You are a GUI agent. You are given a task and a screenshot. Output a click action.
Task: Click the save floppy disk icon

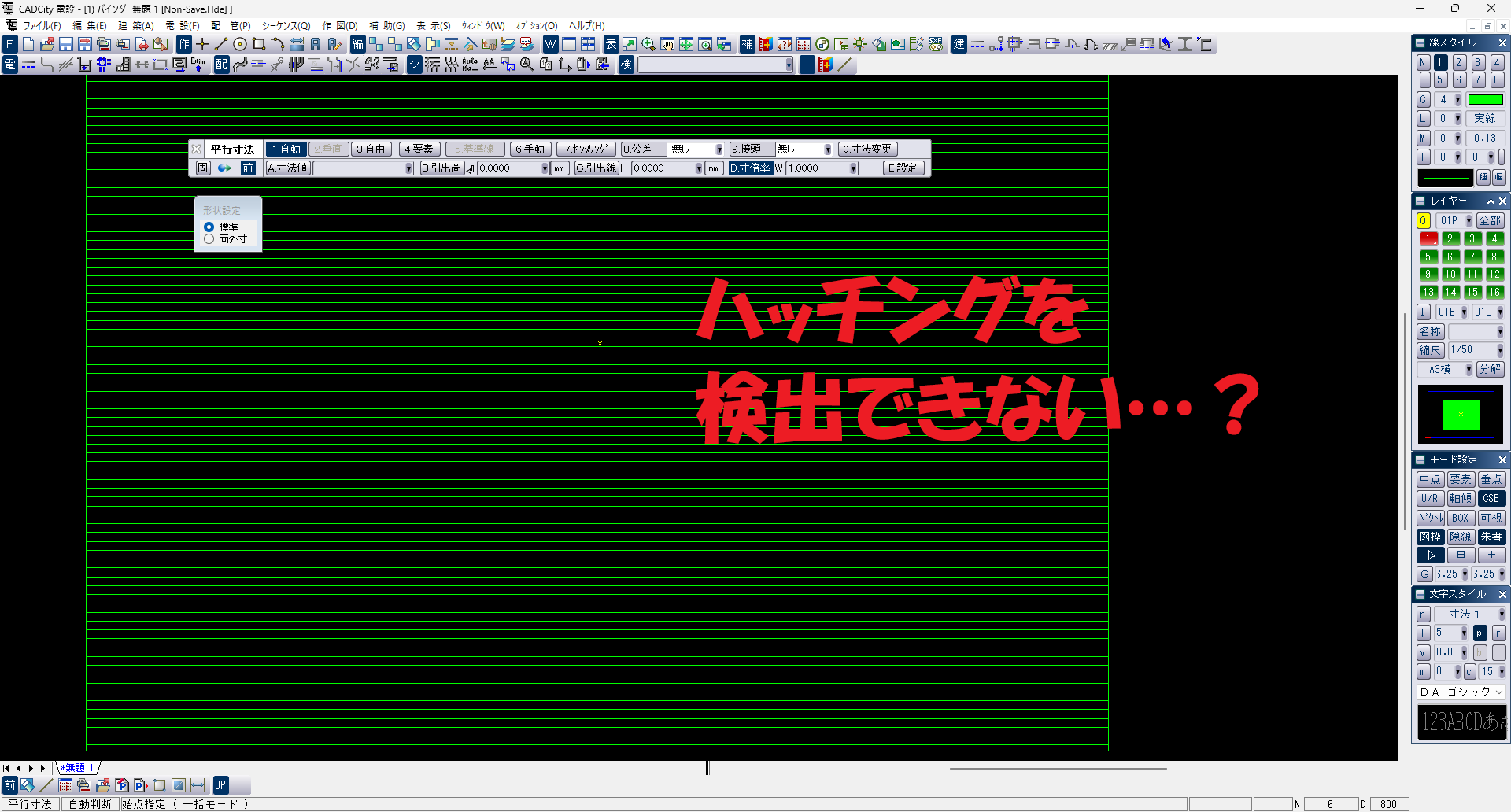[x=66, y=45]
